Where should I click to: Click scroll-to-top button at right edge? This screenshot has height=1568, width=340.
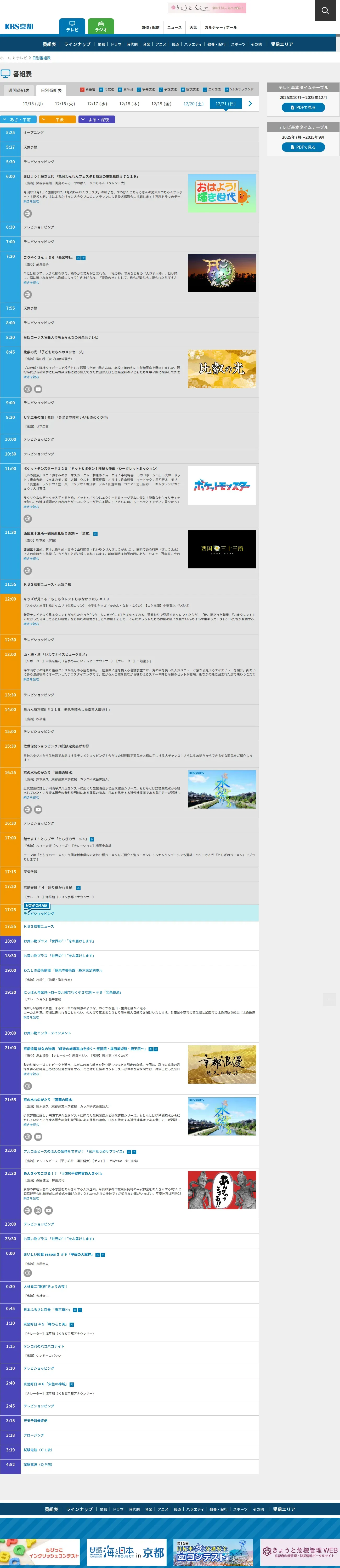329,1000
